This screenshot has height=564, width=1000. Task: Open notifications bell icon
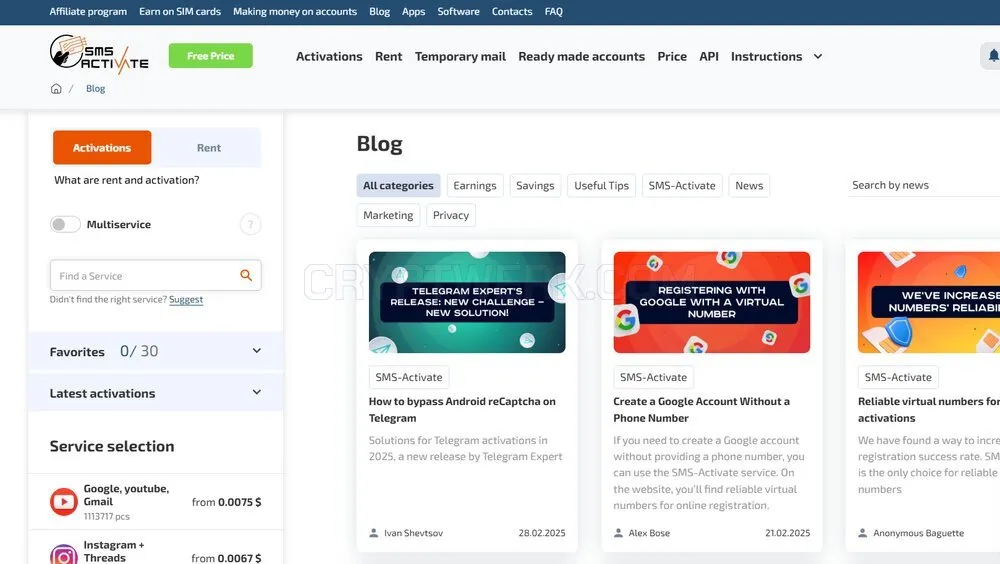coord(993,56)
